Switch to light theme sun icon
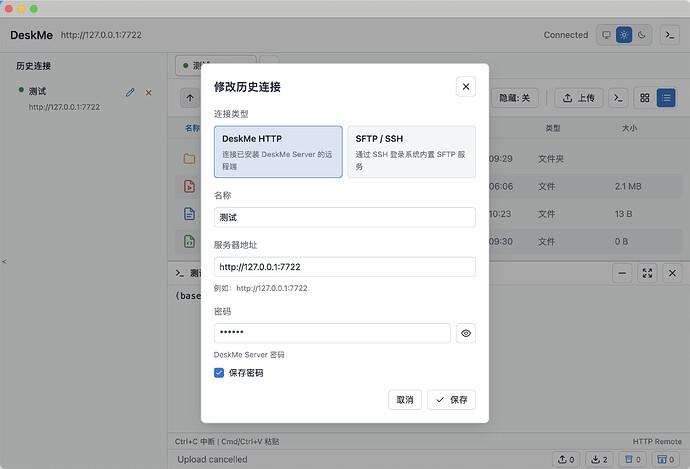The width and height of the screenshot is (690, 469). 624,35
